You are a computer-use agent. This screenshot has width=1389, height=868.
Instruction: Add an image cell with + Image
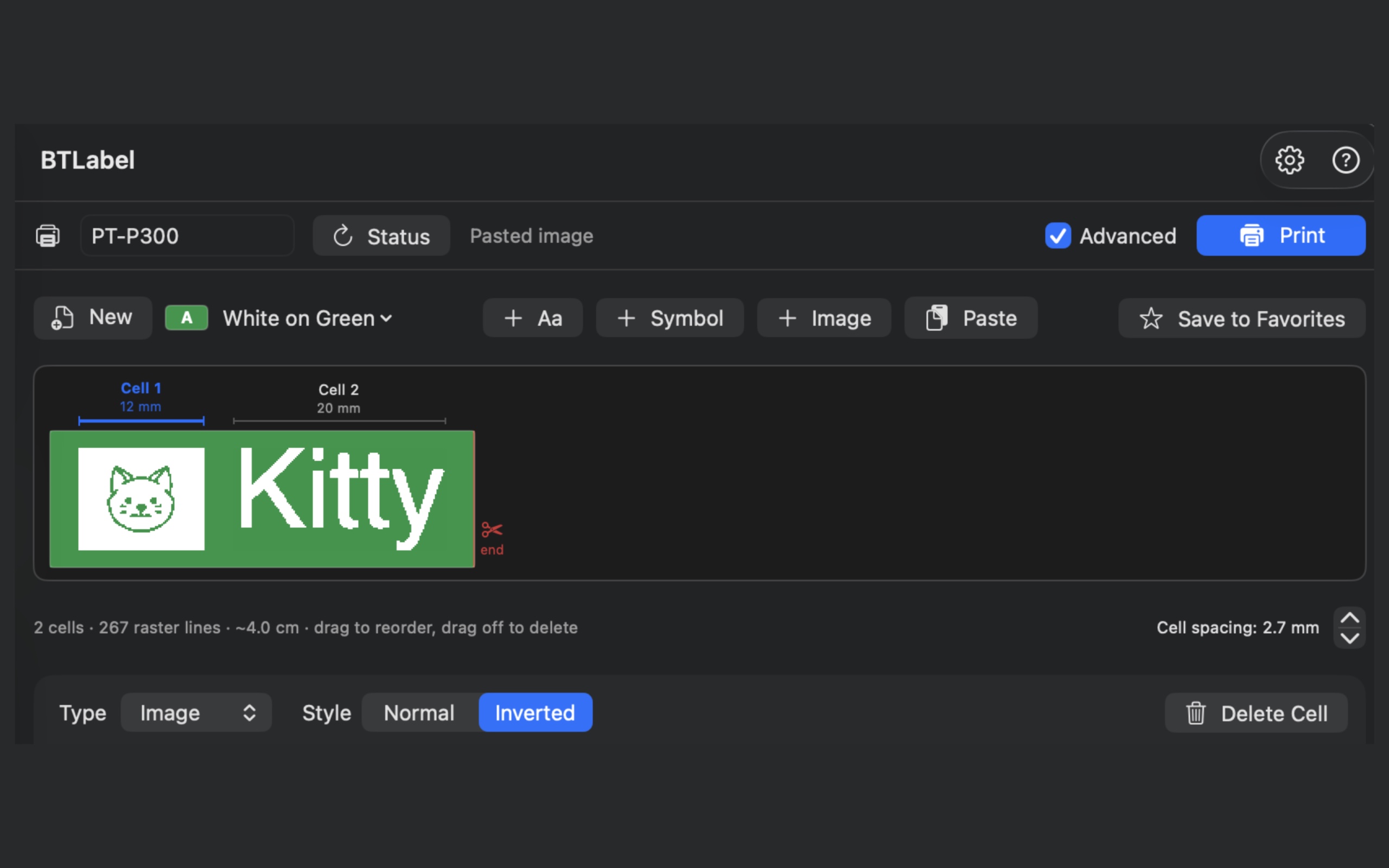pos(824,318)
